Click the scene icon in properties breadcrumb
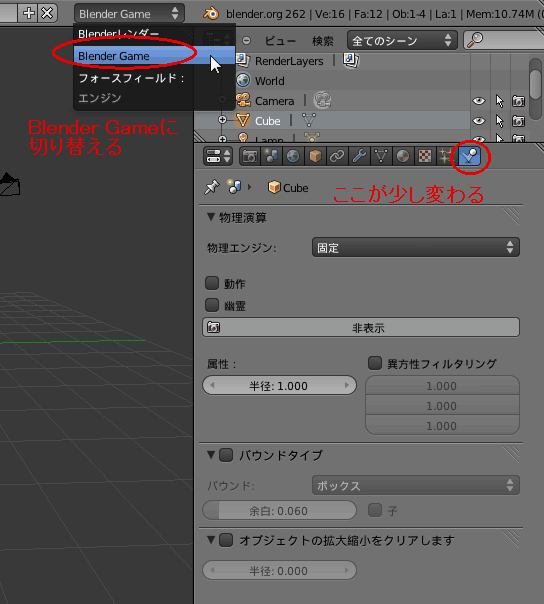This screenshot has height=604, width=544. (234, 187)
